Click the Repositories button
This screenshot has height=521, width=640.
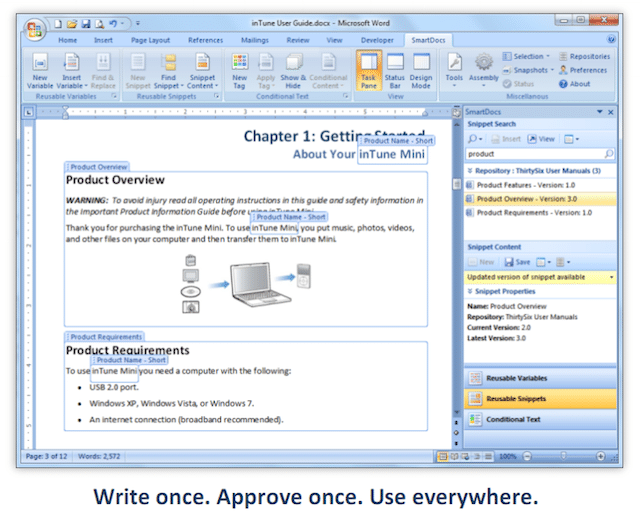[x=584, y=56]
